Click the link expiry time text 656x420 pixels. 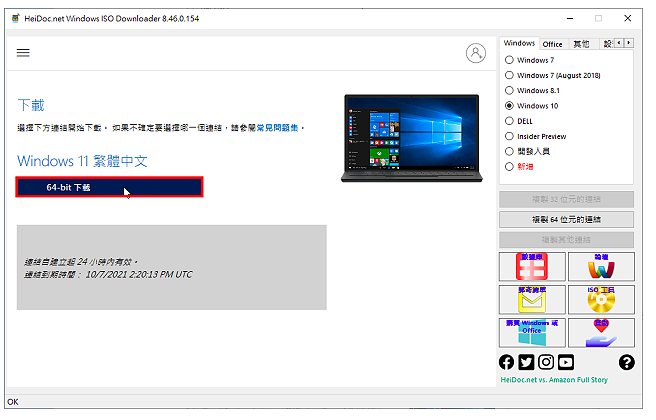(108, 274)
